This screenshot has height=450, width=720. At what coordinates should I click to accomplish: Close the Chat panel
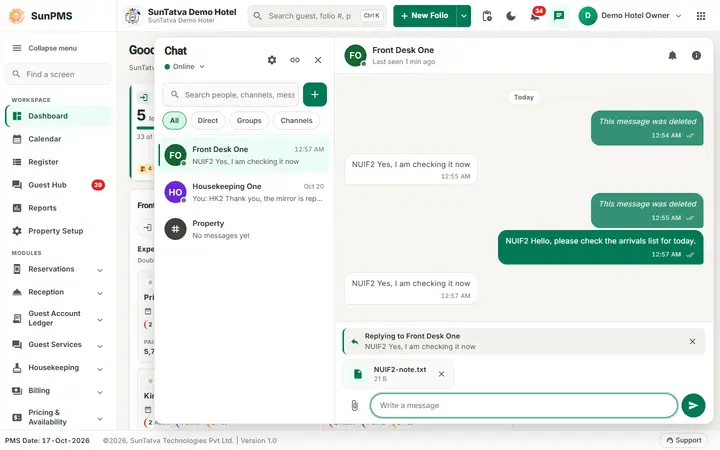coord(318,60)
